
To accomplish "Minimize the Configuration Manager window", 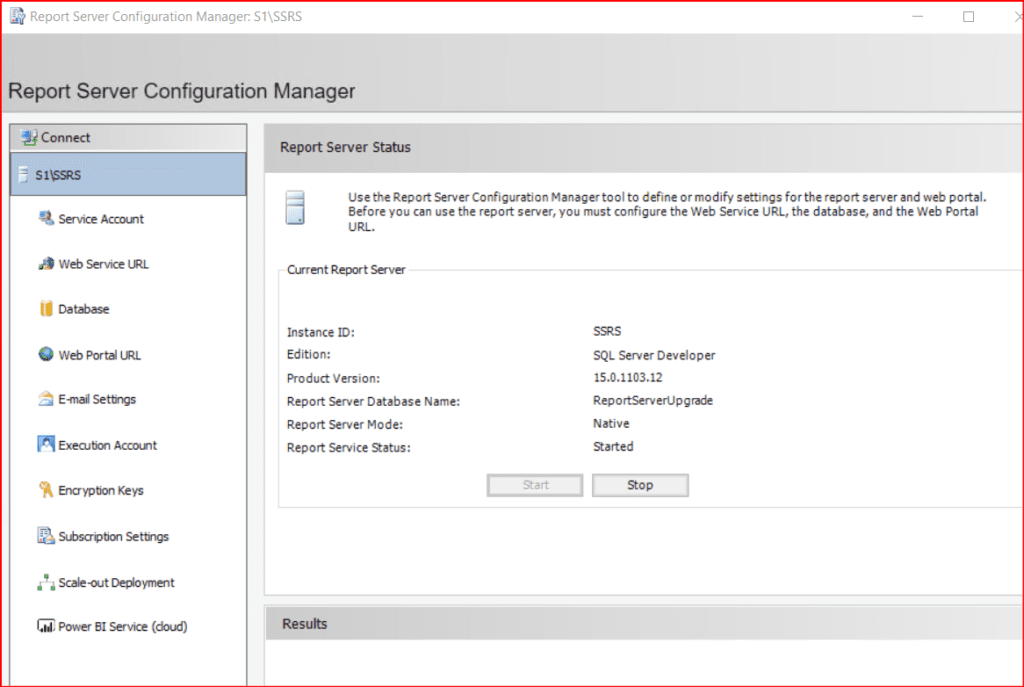I will 918,17.
